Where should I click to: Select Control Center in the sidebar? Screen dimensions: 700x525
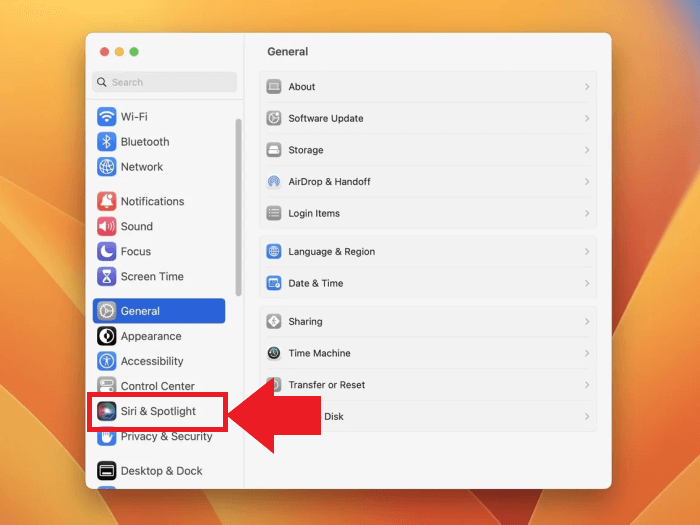coord(158,385)
